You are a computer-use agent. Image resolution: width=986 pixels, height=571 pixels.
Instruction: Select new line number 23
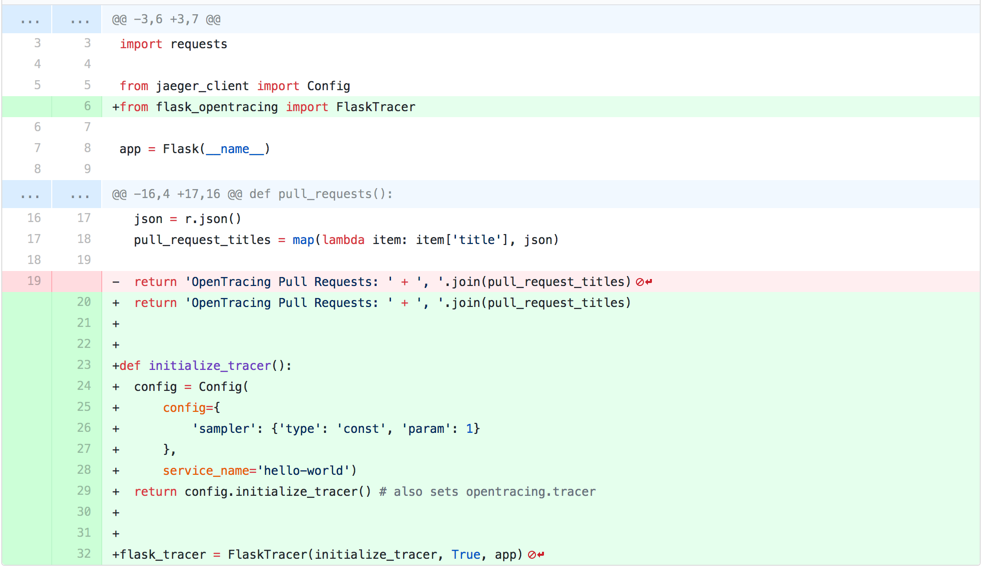click(x=84, y=365)
